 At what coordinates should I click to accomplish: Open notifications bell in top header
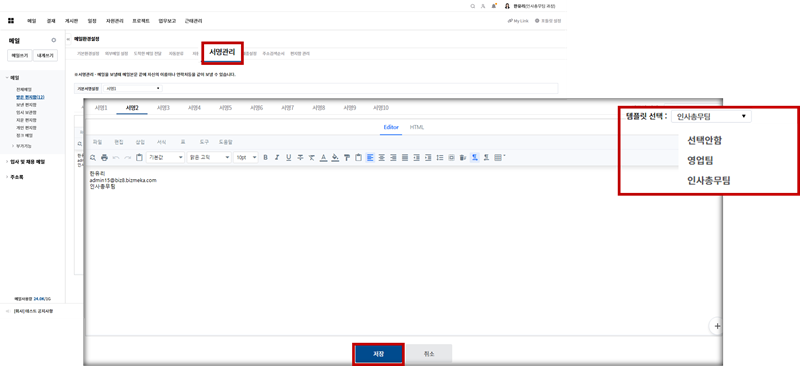click(x=494, y=6)
